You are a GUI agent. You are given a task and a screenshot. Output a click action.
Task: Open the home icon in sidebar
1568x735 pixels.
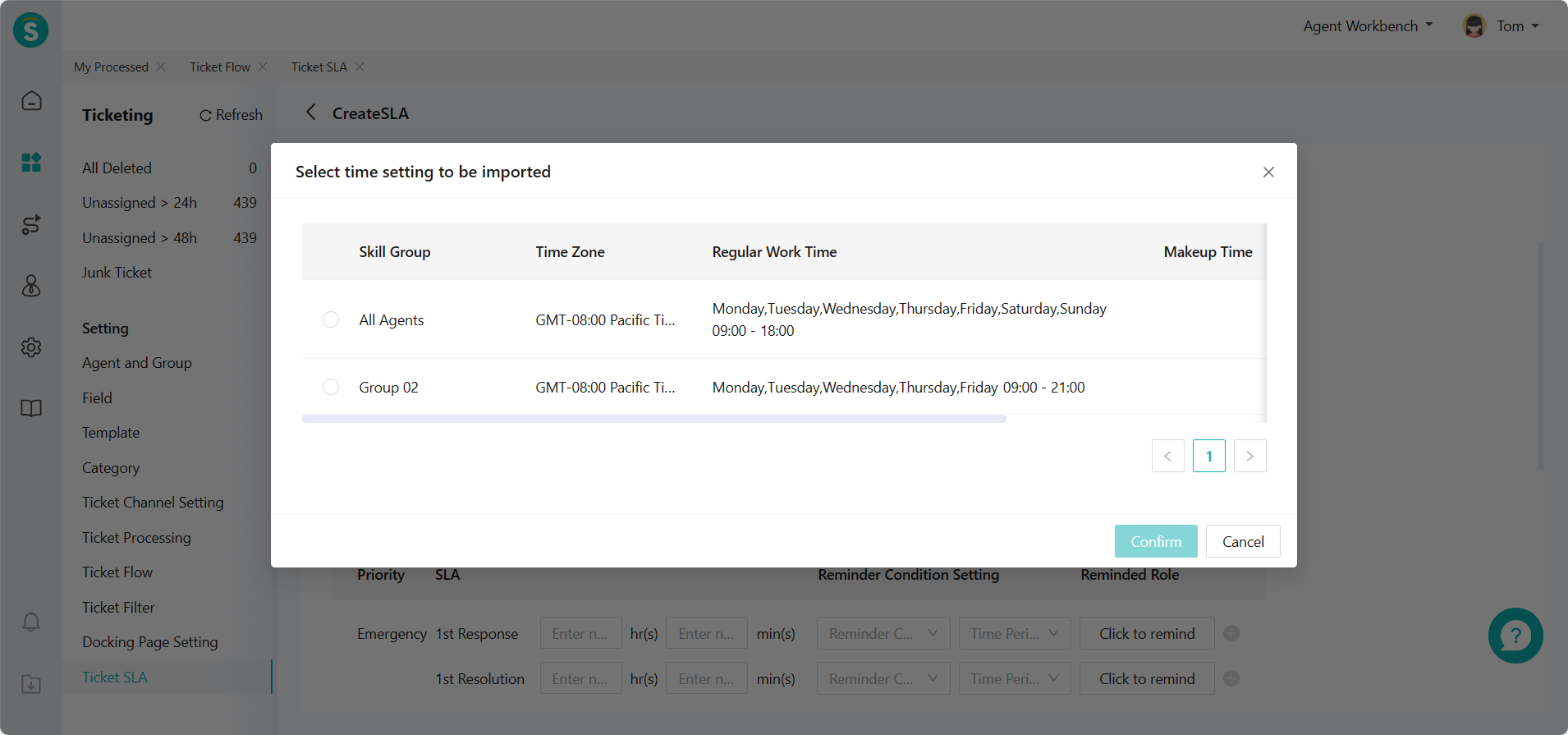pos(31,100)
